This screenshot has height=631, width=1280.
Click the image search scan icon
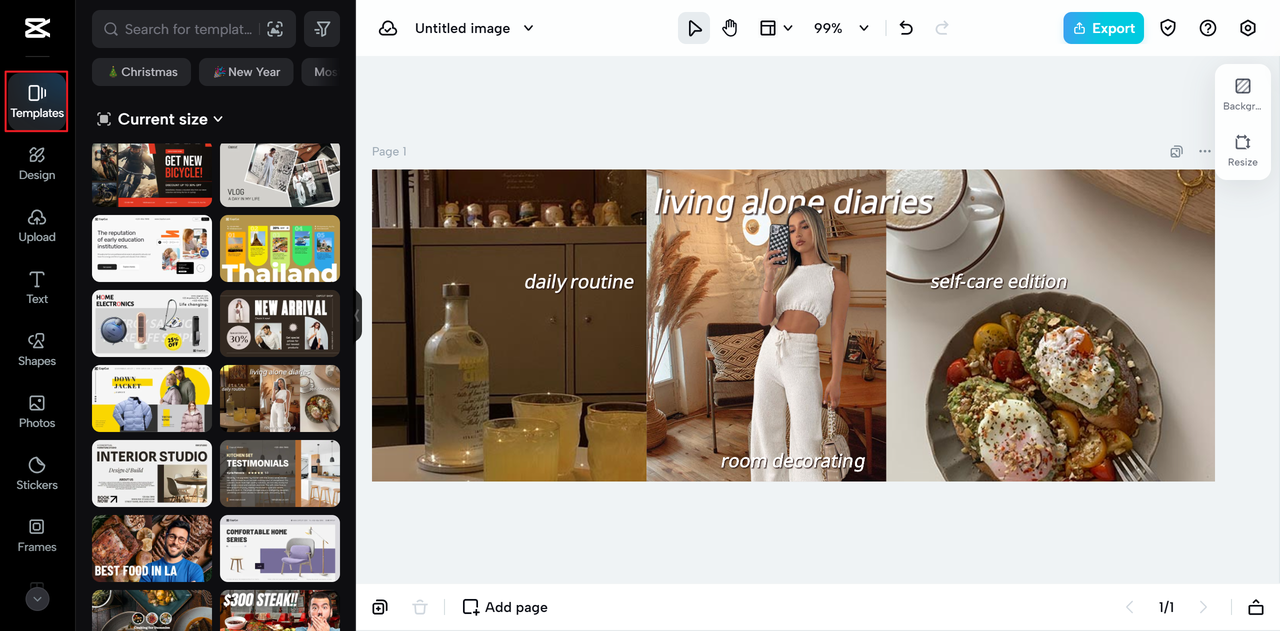point(275,29)
